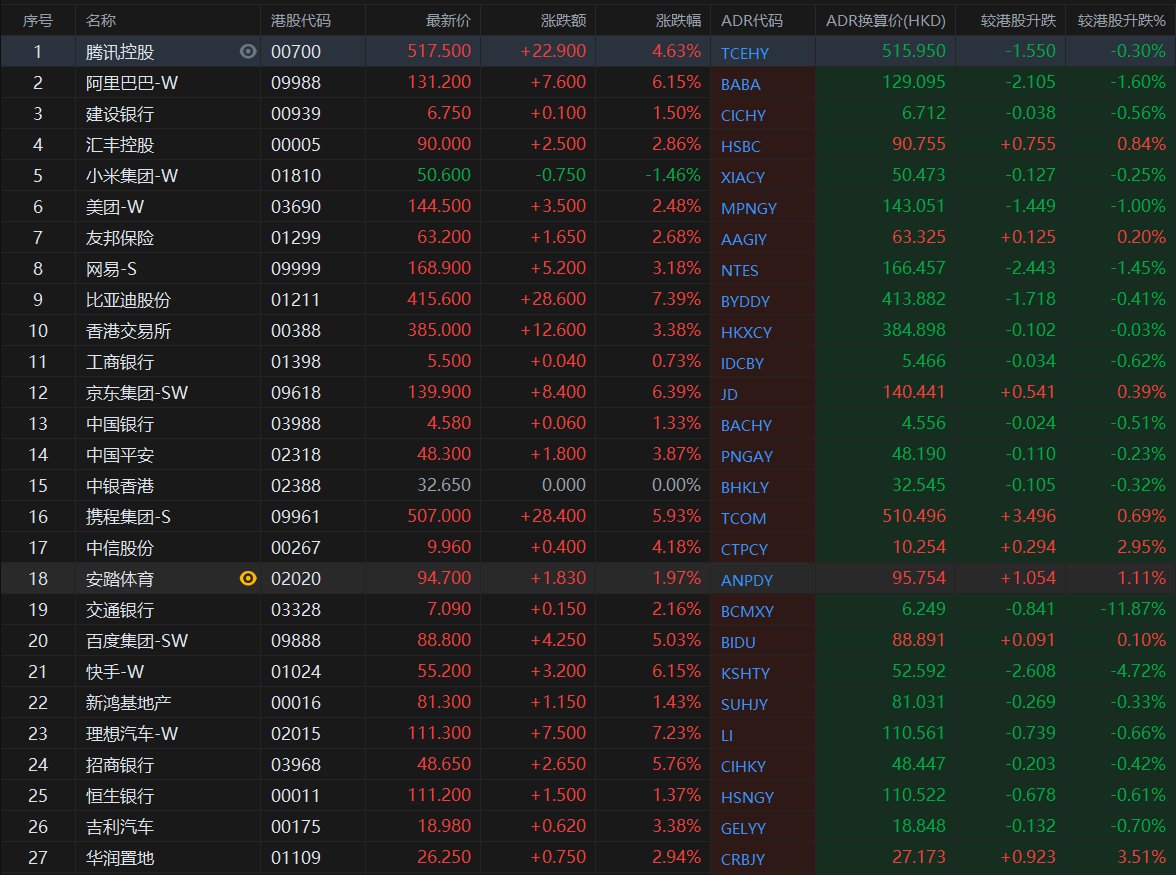The image size is (1176, 875).
Task: Open ADR ticker AAGIY link
Action: pyautogui.click(x=744, y=239)
